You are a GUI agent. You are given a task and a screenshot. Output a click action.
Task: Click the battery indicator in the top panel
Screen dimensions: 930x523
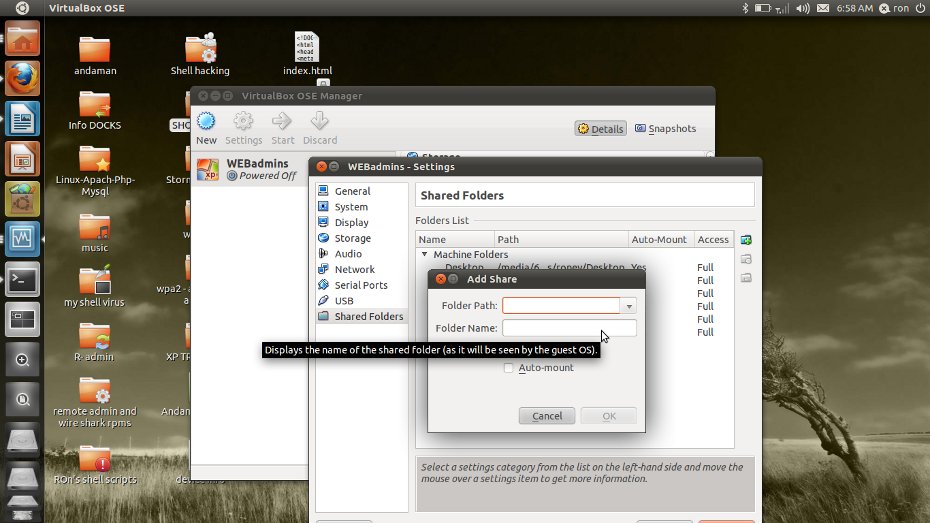[762, 8]
